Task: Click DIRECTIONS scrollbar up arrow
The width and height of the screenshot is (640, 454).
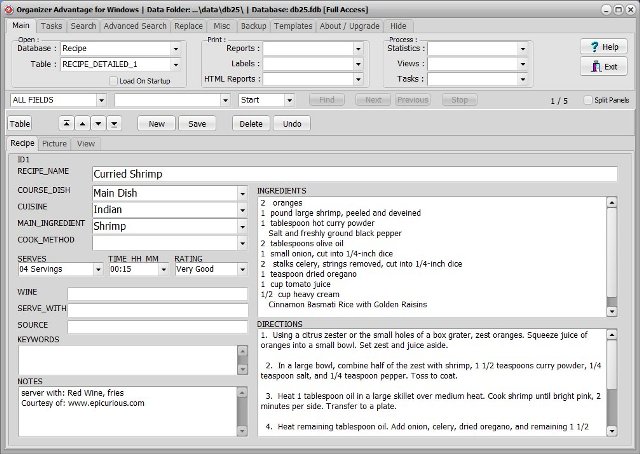Action: pyautogui.click(x=611, y=335)
